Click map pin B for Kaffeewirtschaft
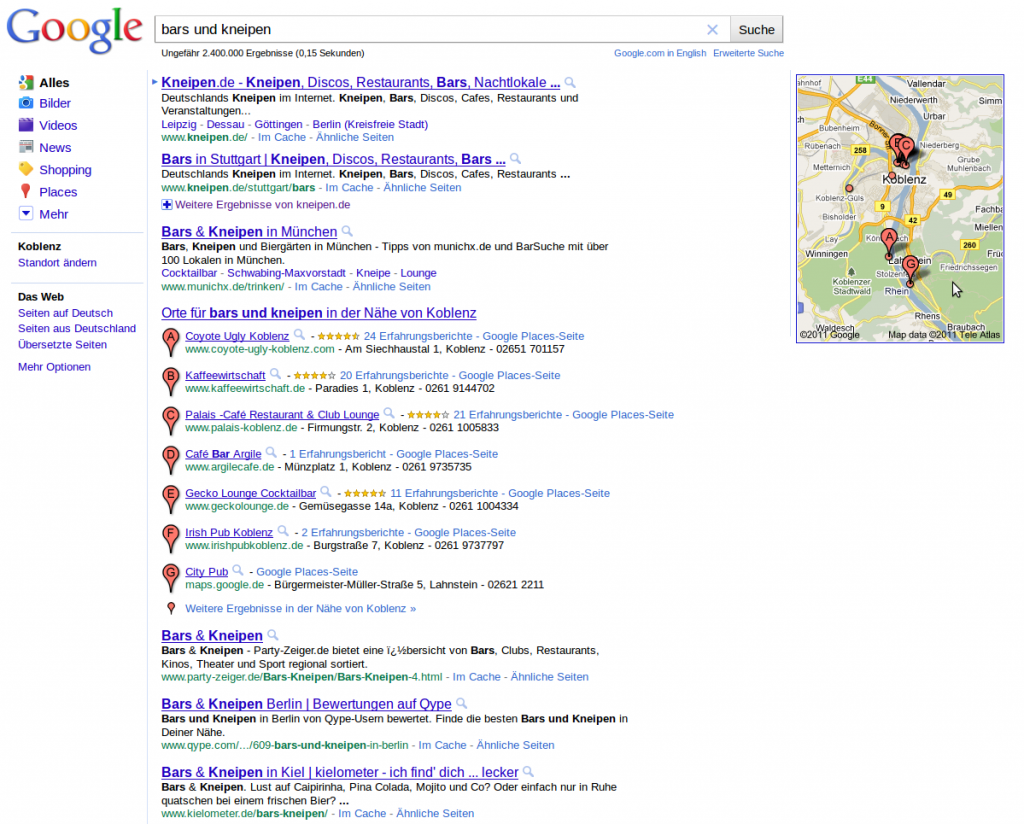The image size is (1024, 824). tap(170, 382)
